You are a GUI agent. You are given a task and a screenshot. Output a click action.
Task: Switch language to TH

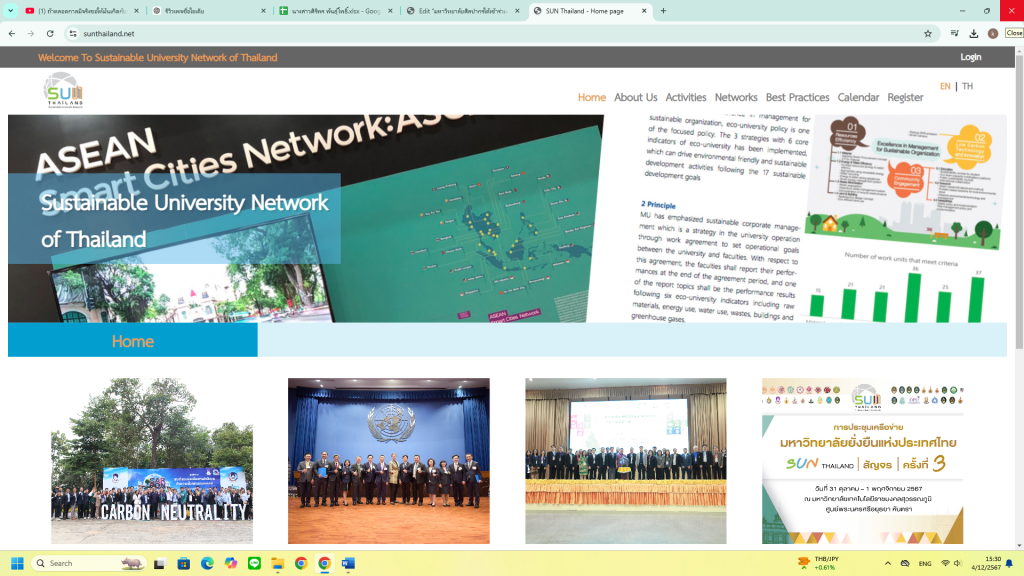tap(967, 86)
